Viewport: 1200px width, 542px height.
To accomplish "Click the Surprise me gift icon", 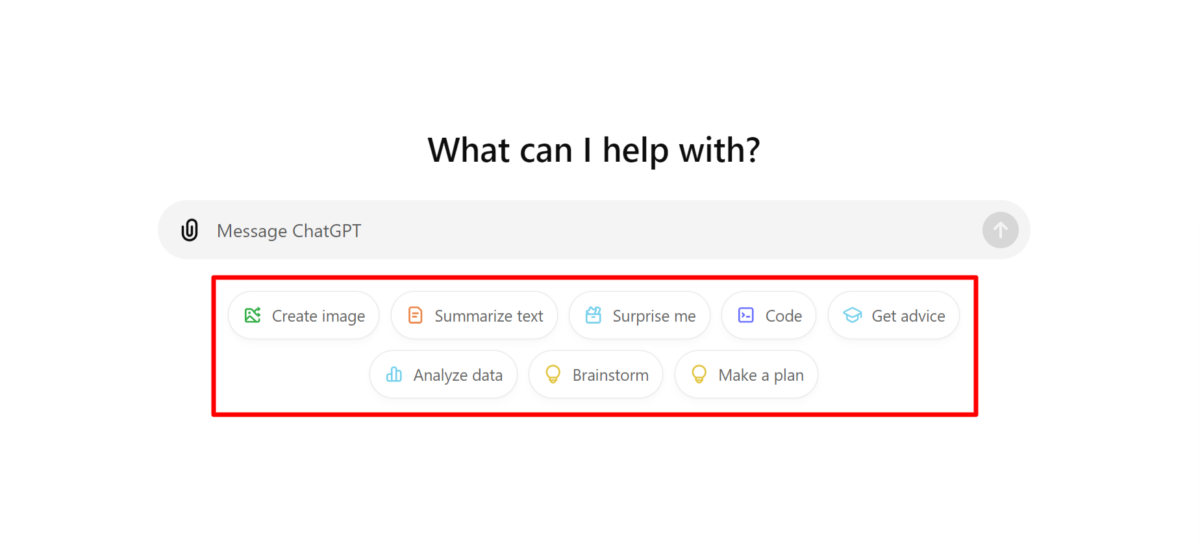I will pyautogui.click(x=593, y=316).
